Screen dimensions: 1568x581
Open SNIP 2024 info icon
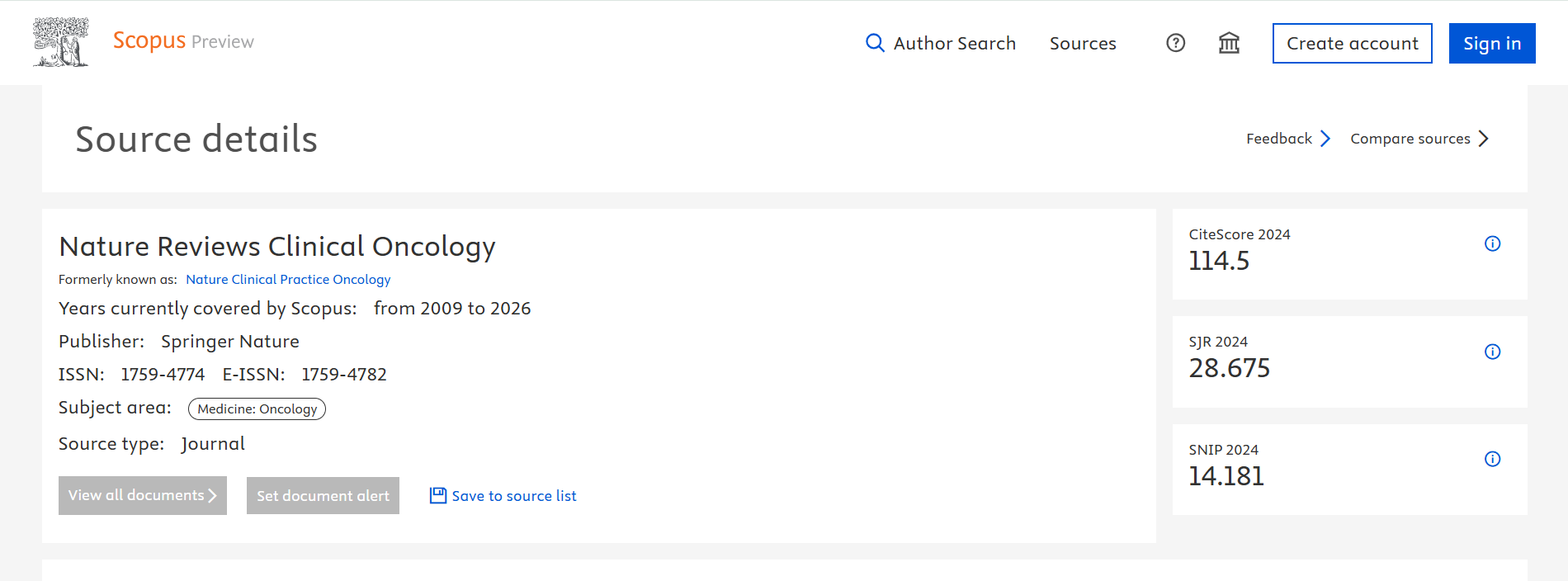click(x=1492, y=459)
